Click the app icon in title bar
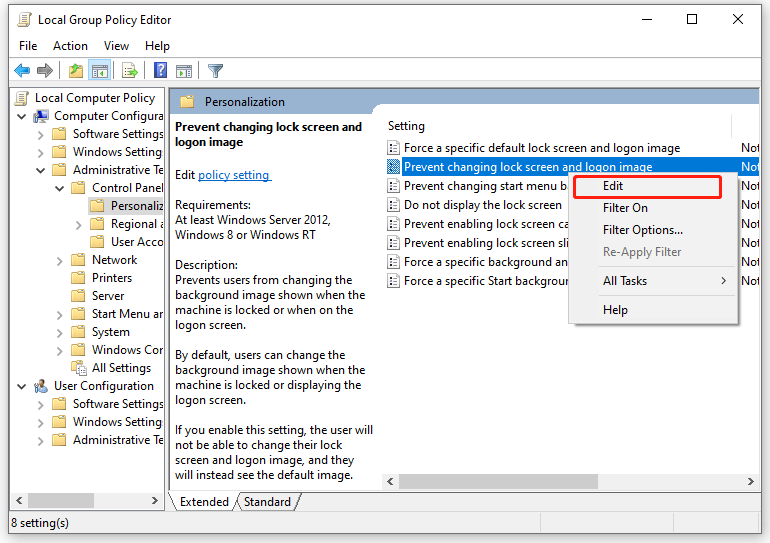770x543 pixels. tap(25, 20)
